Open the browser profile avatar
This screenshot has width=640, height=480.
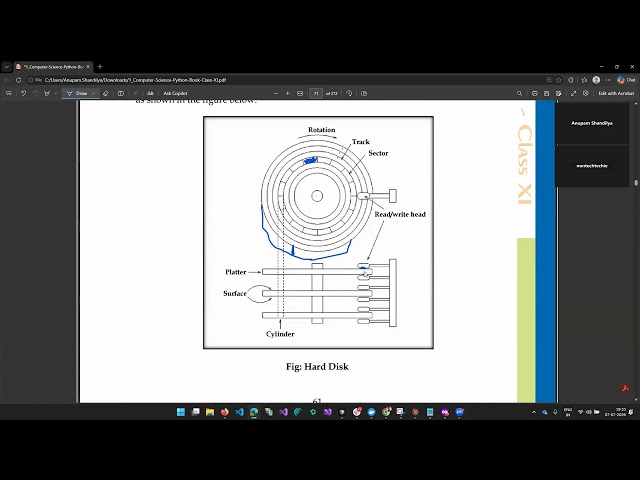[x=596, y=80]
